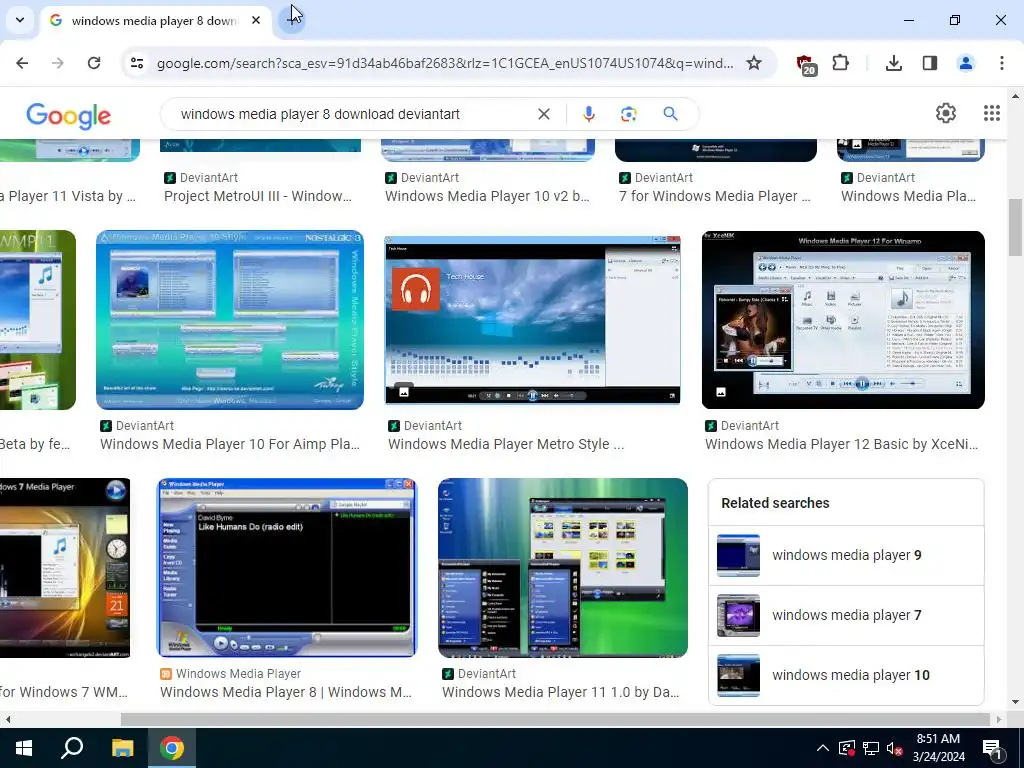Open the Chrome profile avatar
Image resolution: width=1024 pixels, height=768 pixels.
click(x=965, y=63)
